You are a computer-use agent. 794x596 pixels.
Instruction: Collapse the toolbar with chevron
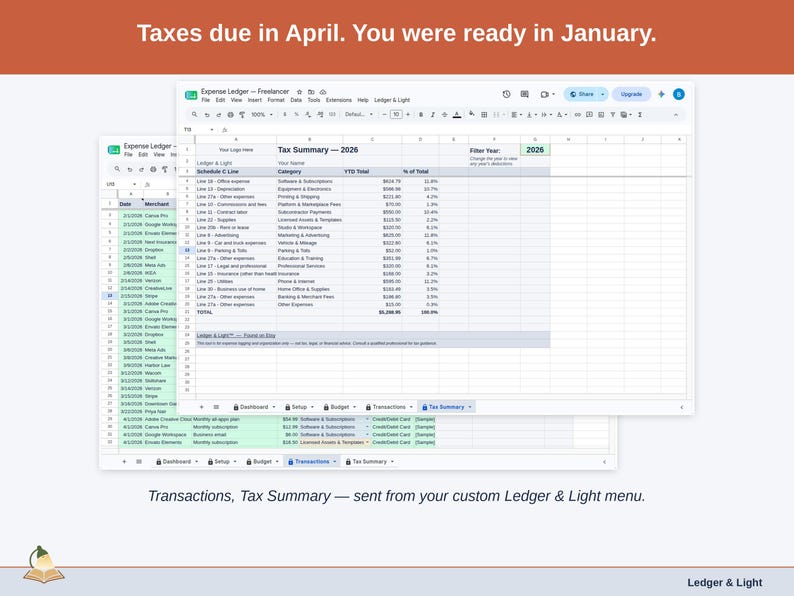pos(676,115)
